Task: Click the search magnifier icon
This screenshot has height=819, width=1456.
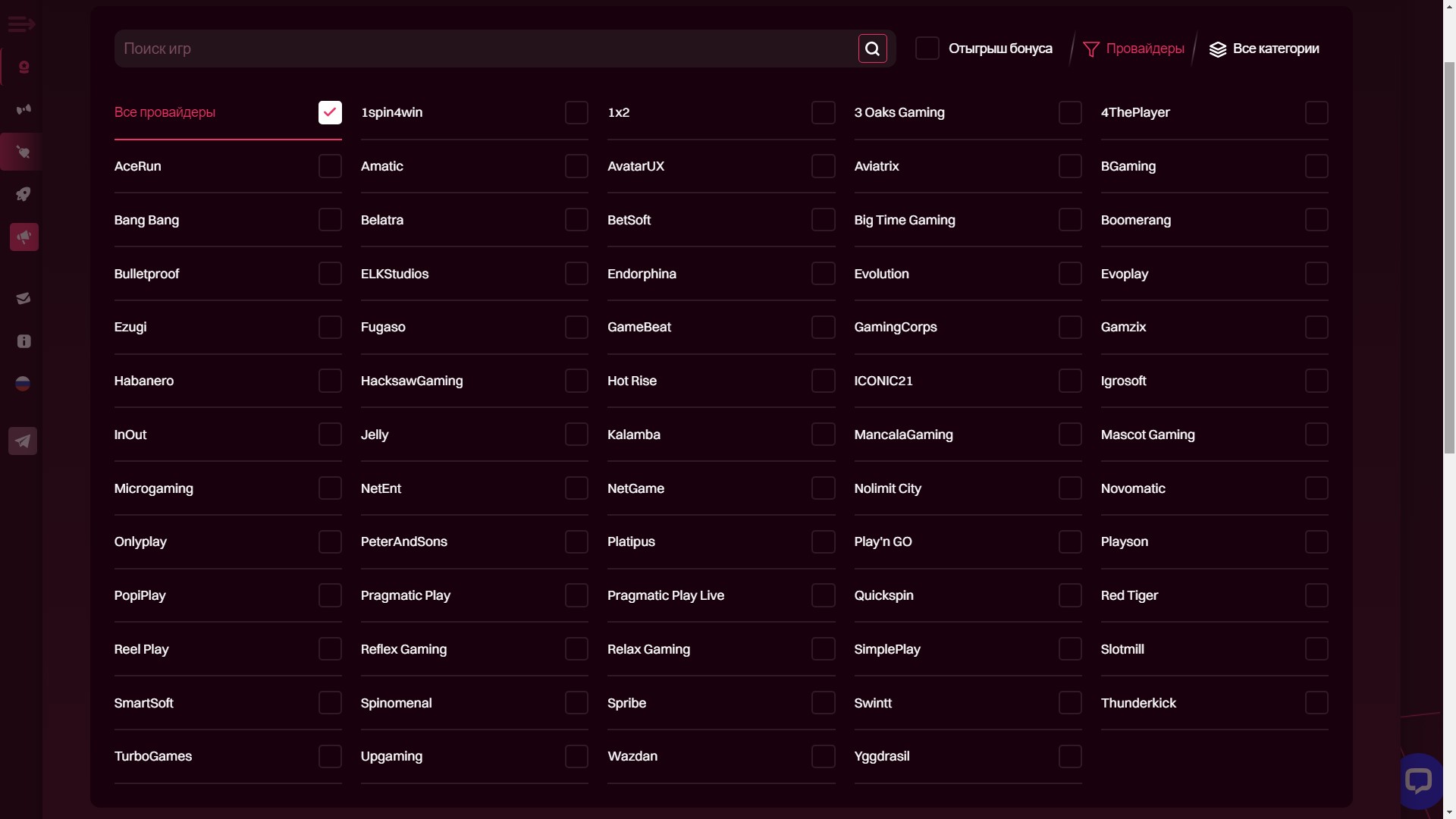Action: pyautogui.click(x=872, y=49)
